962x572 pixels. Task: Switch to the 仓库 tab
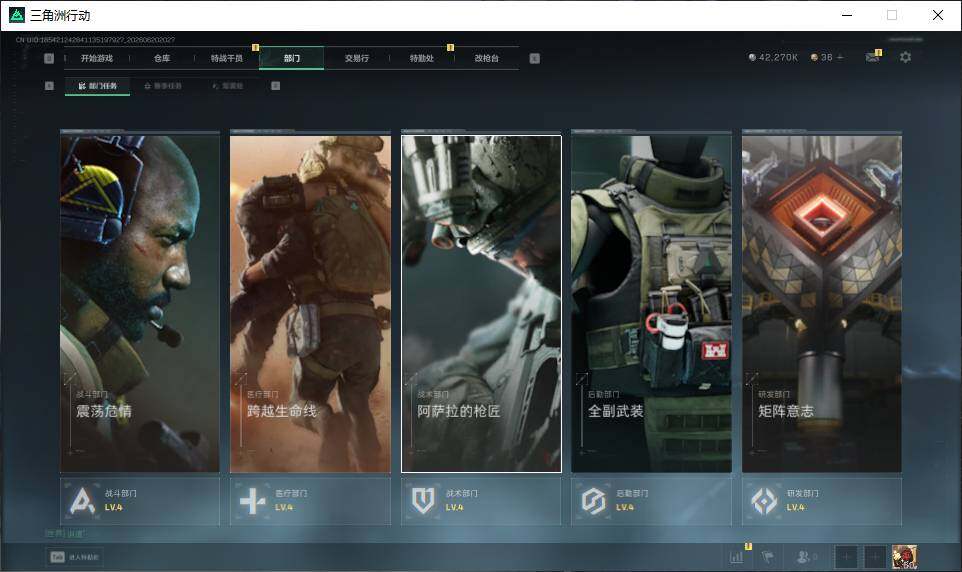click(x=162, y=58)
